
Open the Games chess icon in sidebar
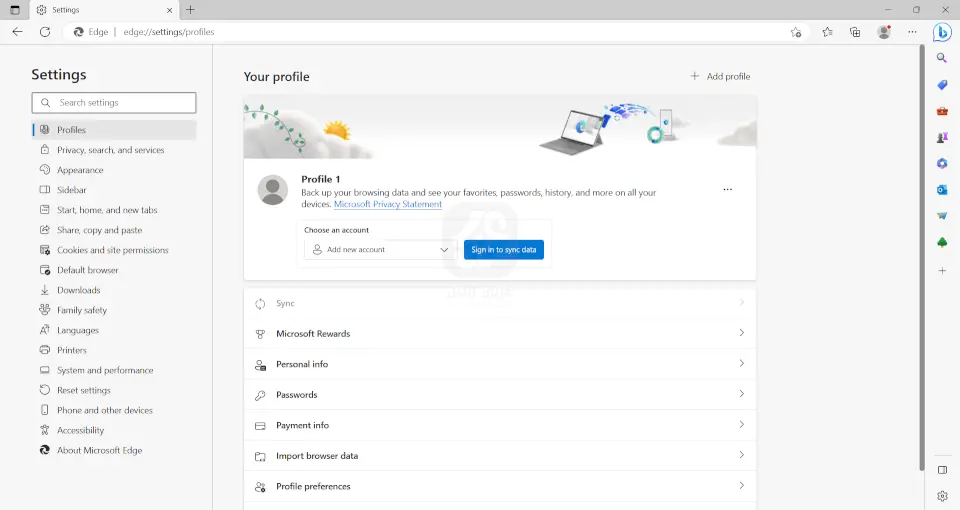pos(942,137)
